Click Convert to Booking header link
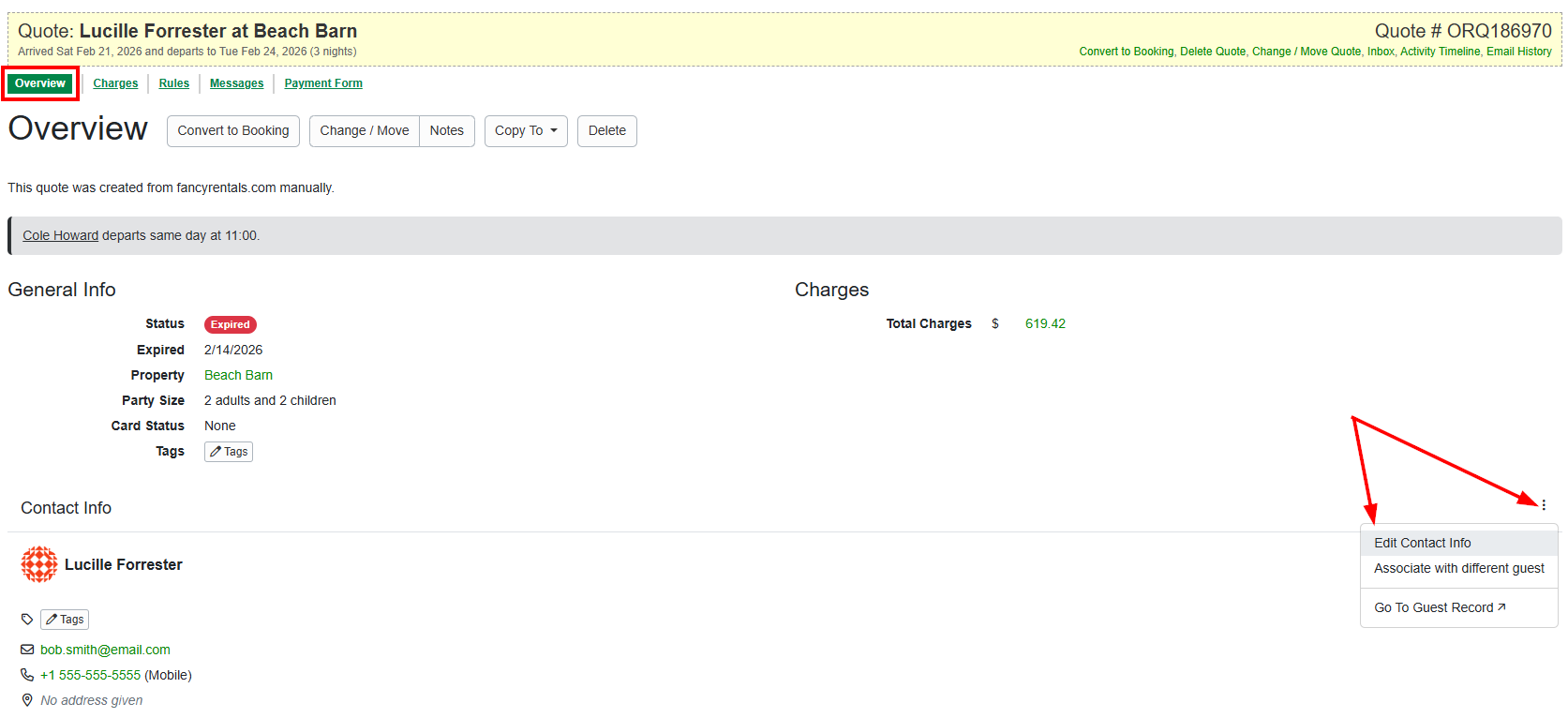Screen dimensions: 1568x718 1126,52
